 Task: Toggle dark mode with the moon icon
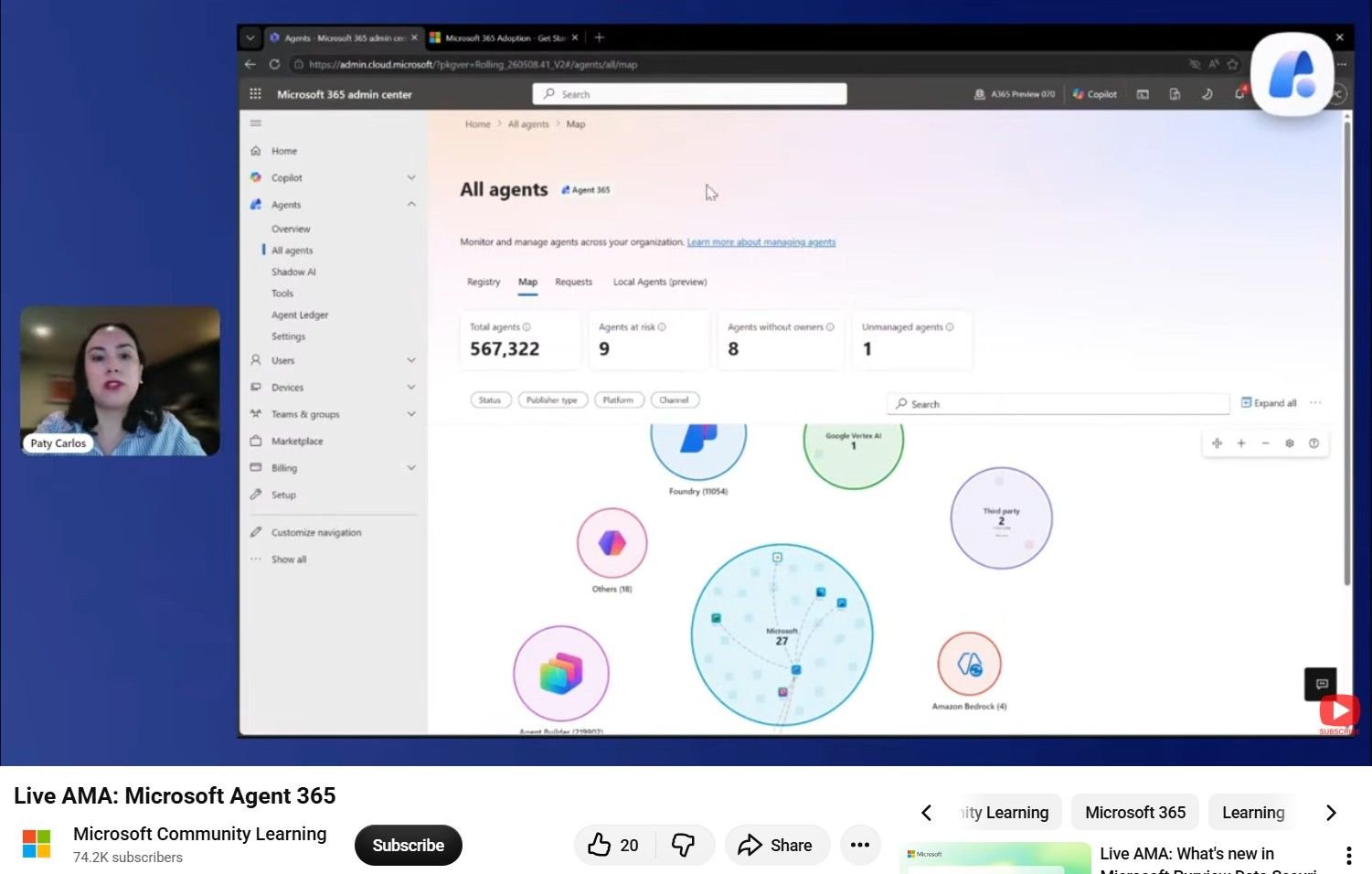point(1207,94)
